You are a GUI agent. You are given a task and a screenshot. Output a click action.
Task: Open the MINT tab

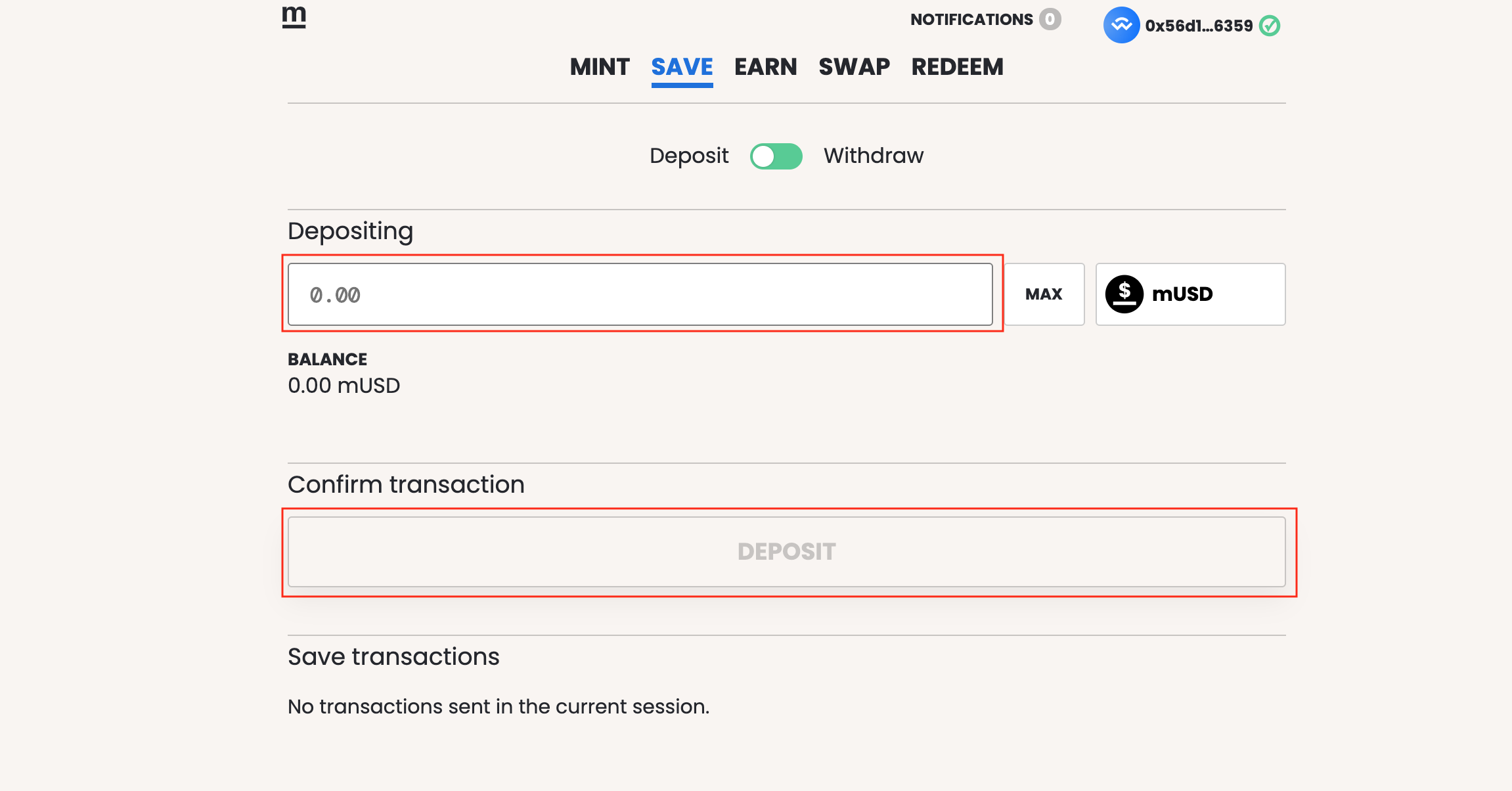600,66
